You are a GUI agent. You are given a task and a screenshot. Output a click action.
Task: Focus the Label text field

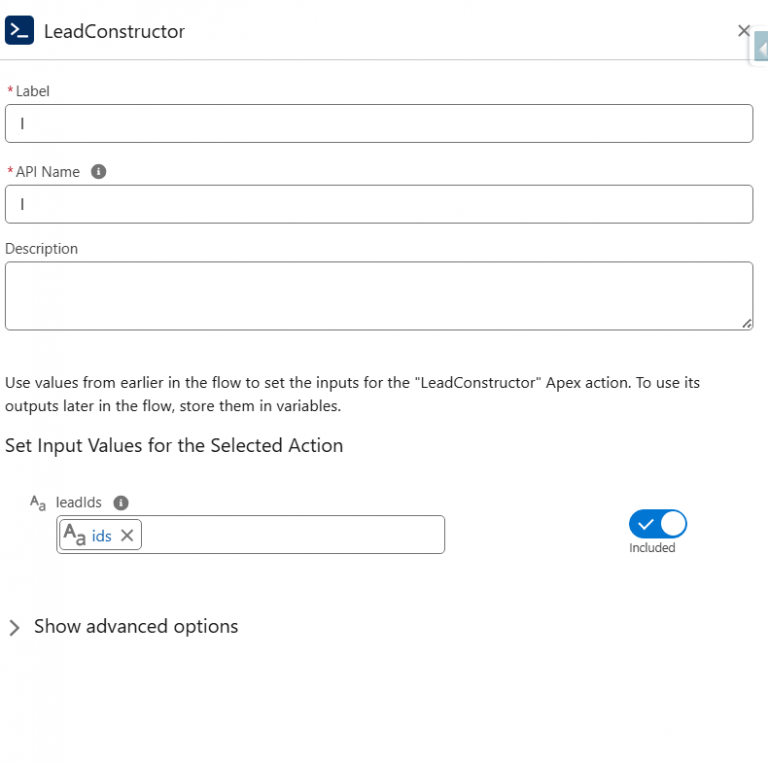point(379,124)
